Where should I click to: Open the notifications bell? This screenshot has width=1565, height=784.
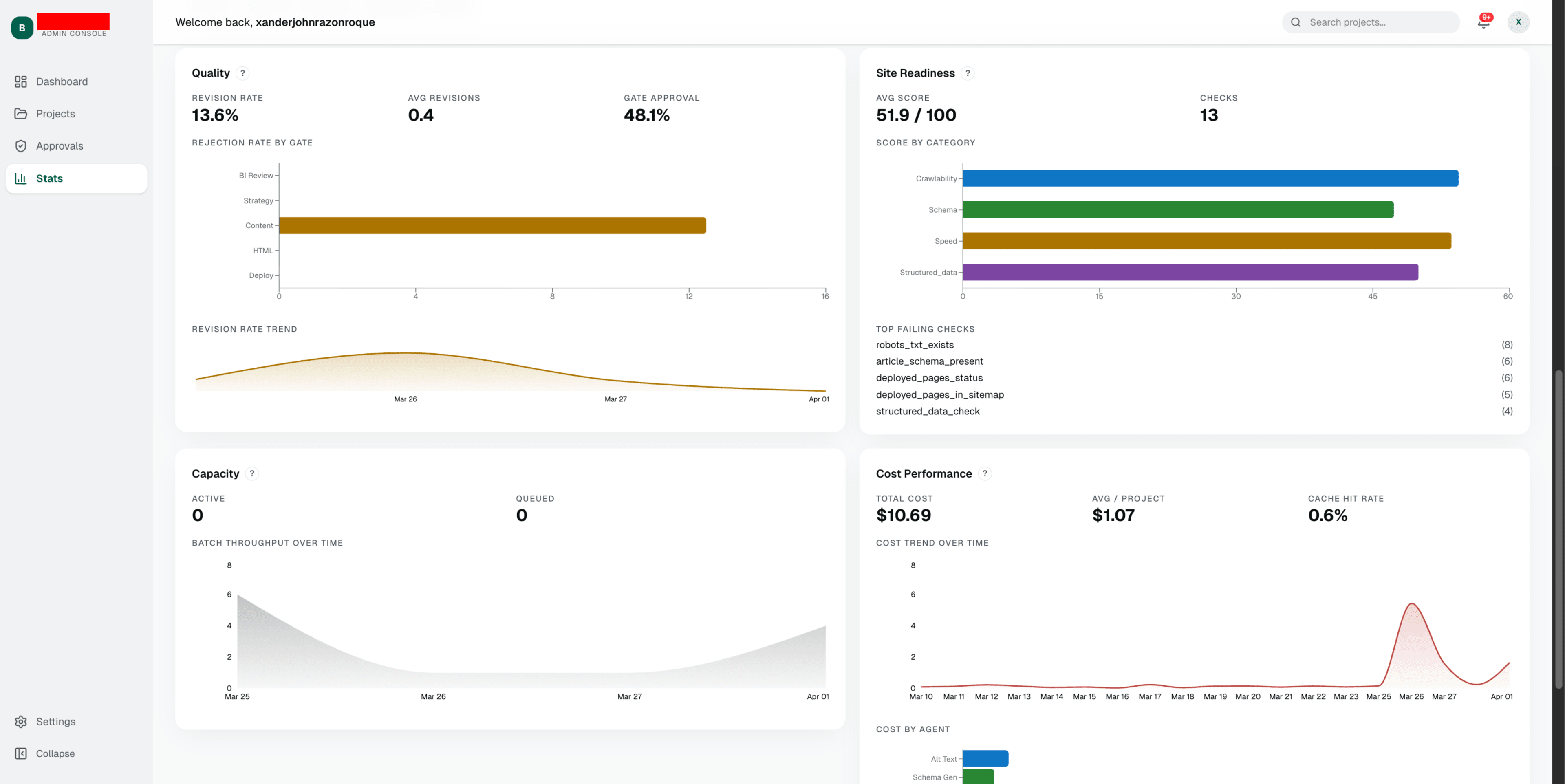click(1483, 22)
